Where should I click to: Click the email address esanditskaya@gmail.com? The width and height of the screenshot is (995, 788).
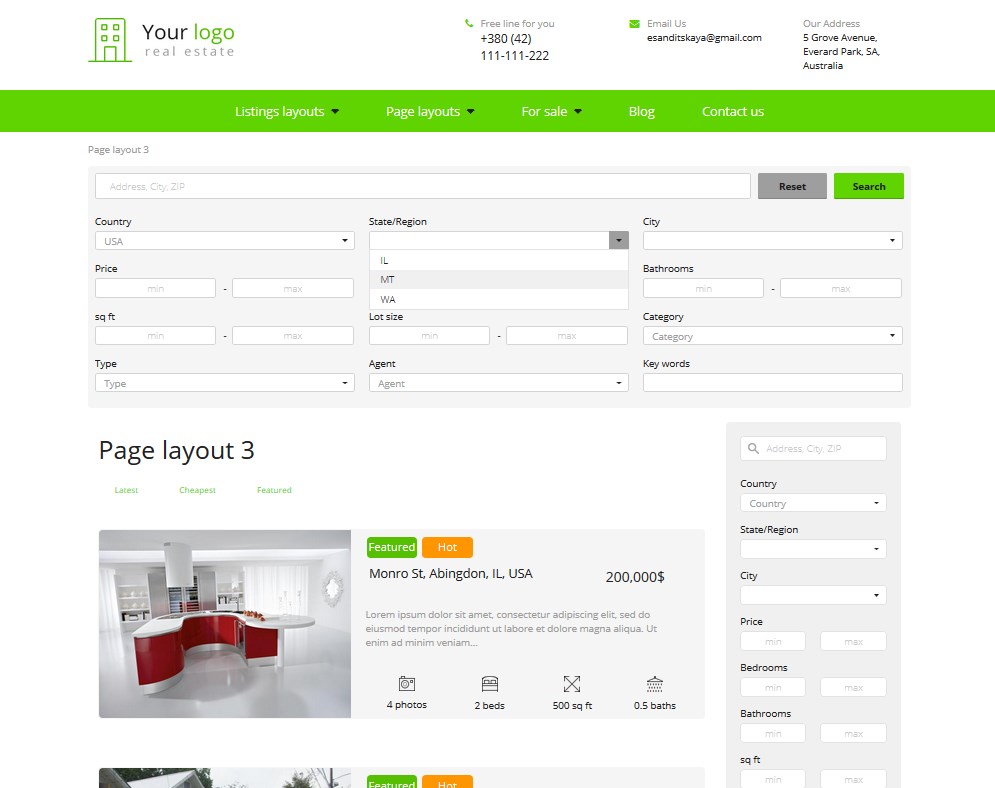[704, 37]
